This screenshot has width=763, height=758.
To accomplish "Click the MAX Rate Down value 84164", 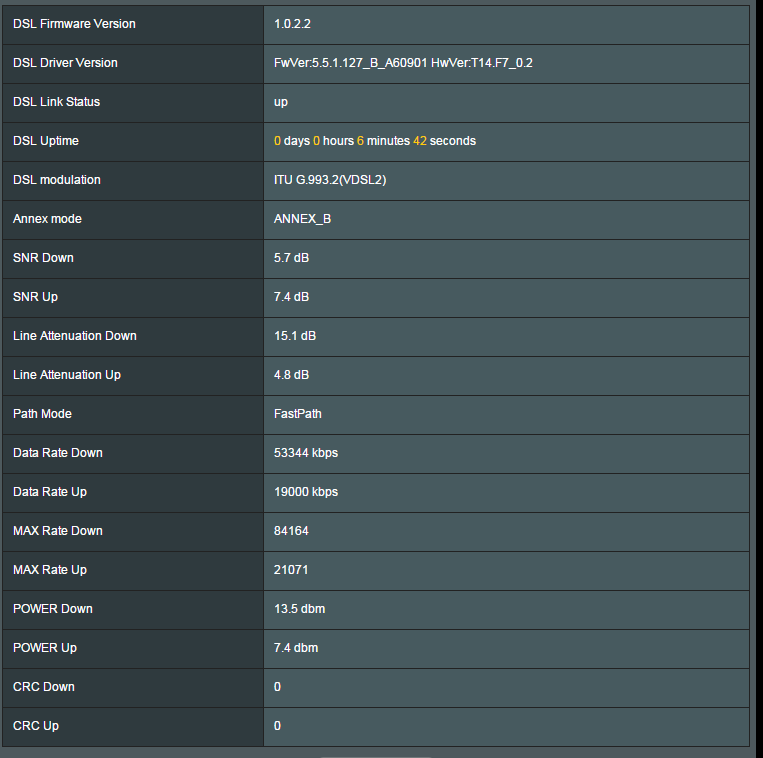I will [x=291, y=531].
